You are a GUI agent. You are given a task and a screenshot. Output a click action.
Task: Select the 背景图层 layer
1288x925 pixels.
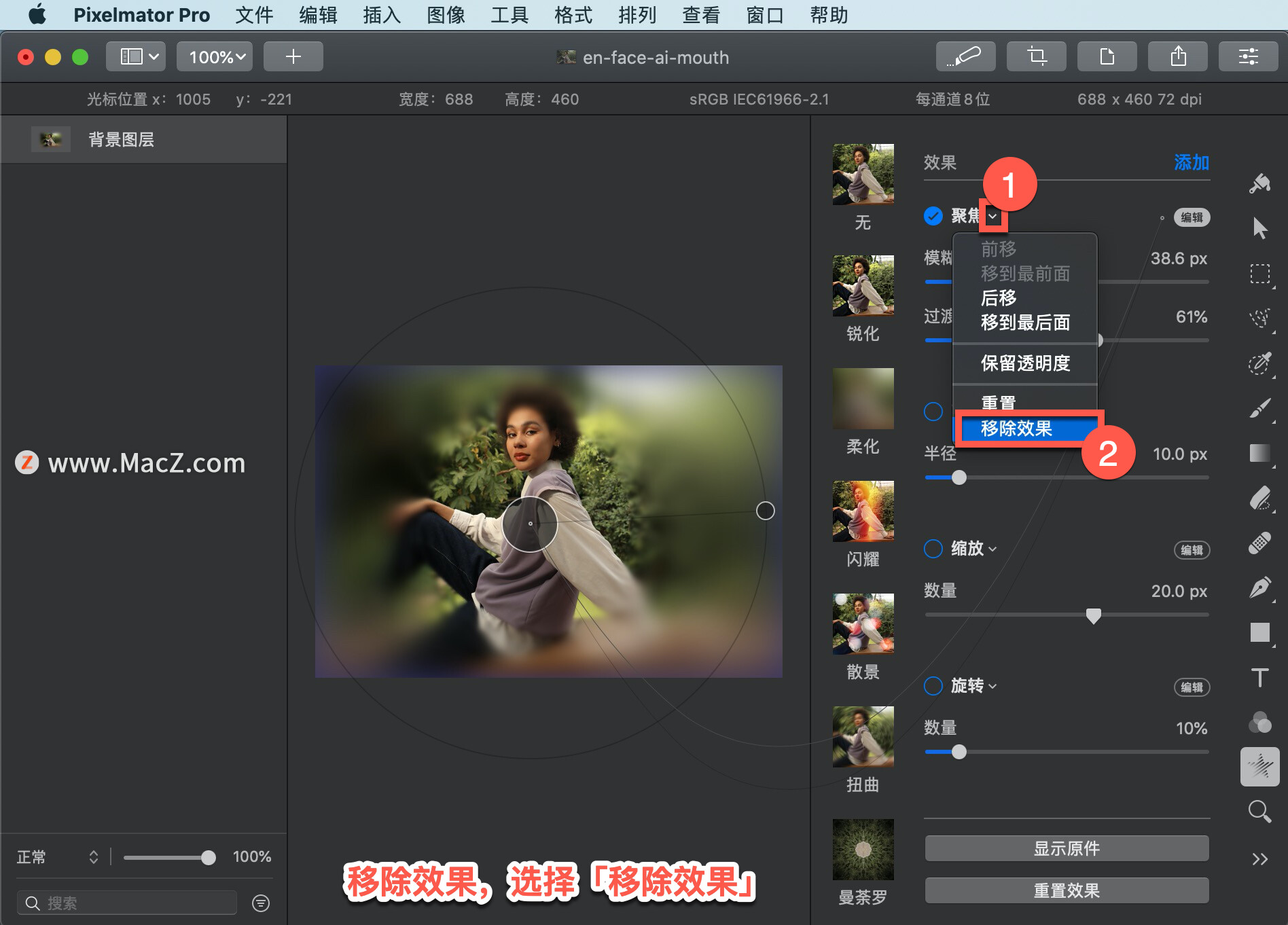point(143,139)
